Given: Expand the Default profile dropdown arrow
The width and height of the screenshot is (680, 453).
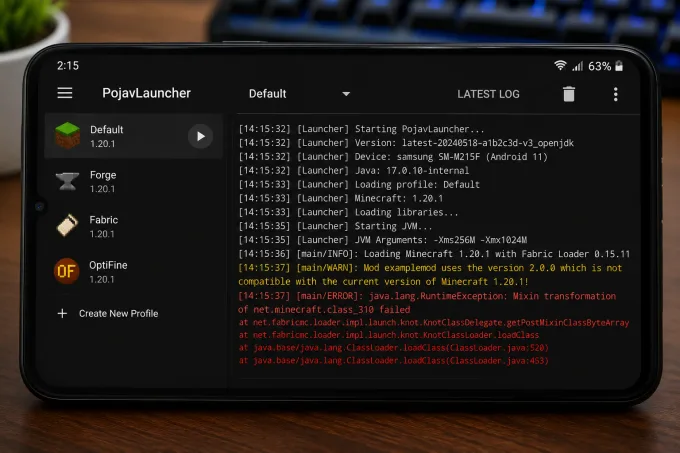Looking at the screenshot, I should (x=346, y=94).
